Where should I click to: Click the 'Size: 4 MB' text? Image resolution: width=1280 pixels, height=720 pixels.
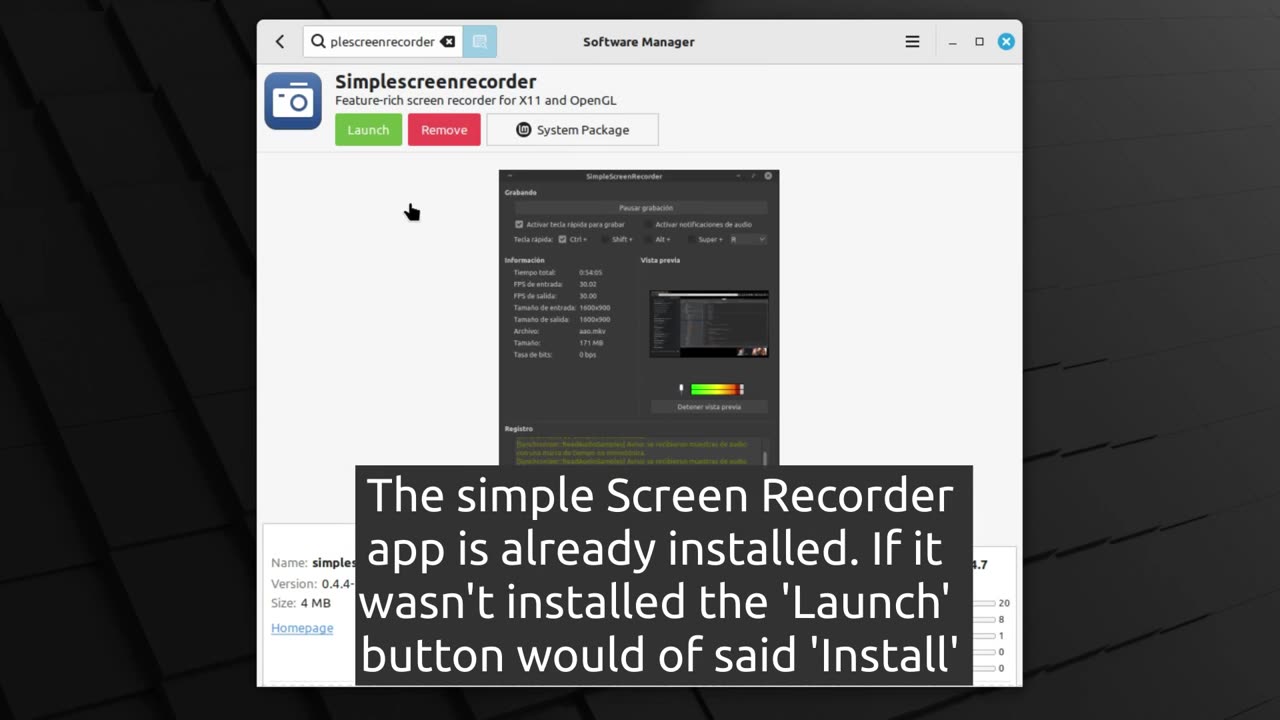(x=301, y=604)
